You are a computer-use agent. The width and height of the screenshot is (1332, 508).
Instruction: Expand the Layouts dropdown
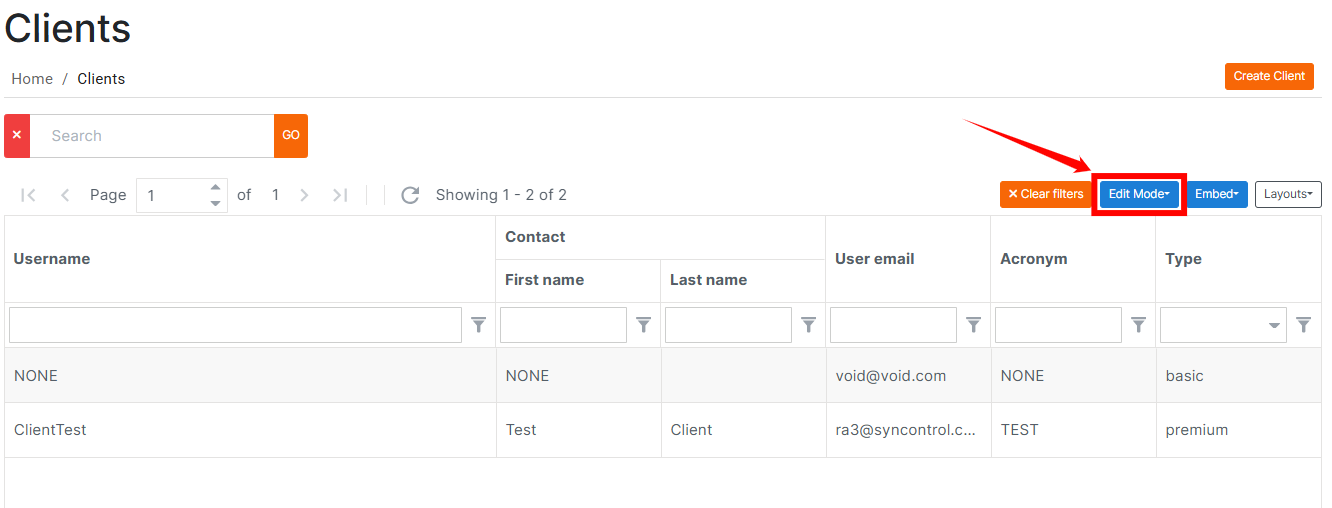[x=1288, y=194]
